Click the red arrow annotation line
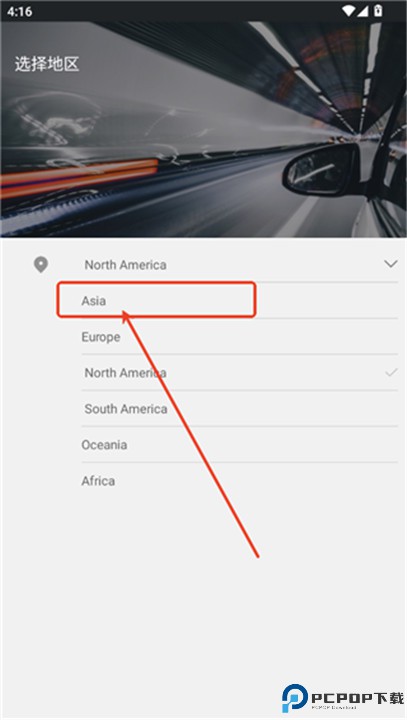The height and width of the screenshot is (720, 407). pos(190,433)
